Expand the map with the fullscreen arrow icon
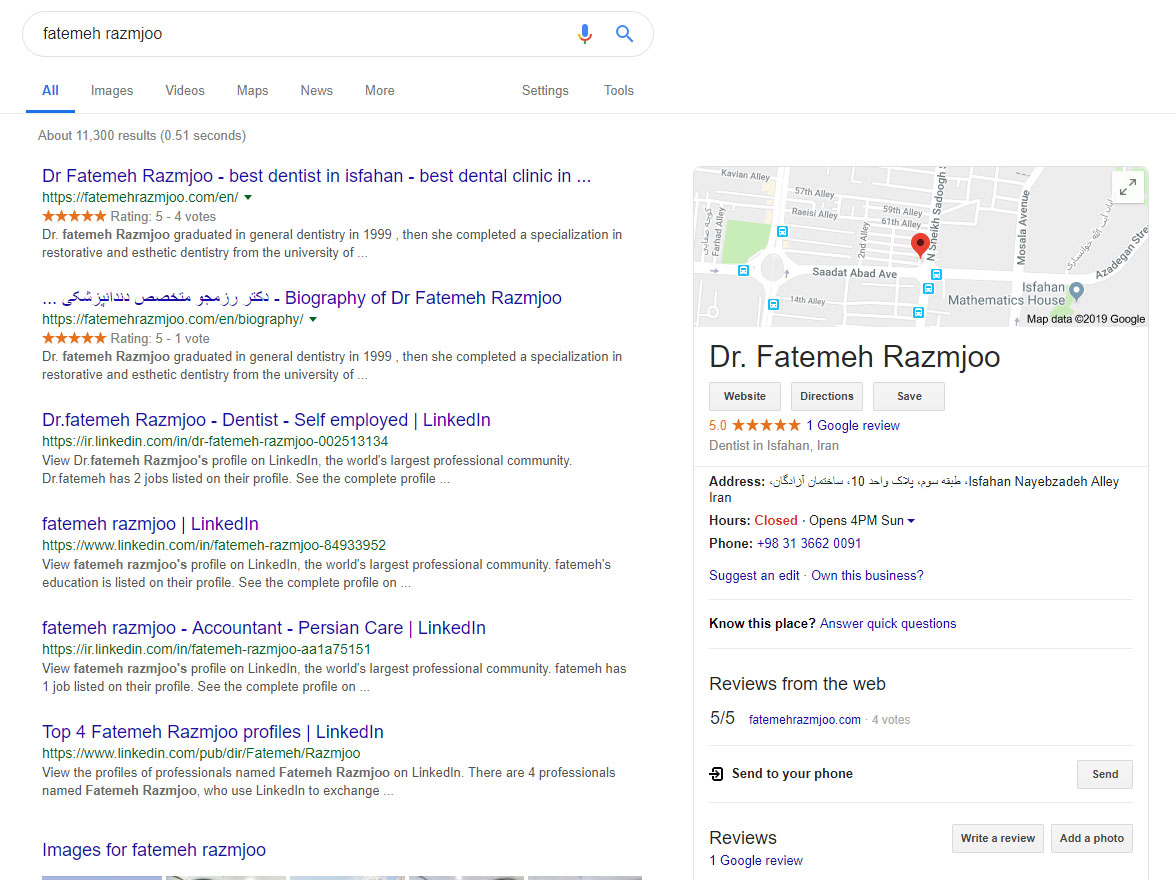The height and width of the screenshot is (880, 1176). pyautogui.click(x=1127, y=187)
